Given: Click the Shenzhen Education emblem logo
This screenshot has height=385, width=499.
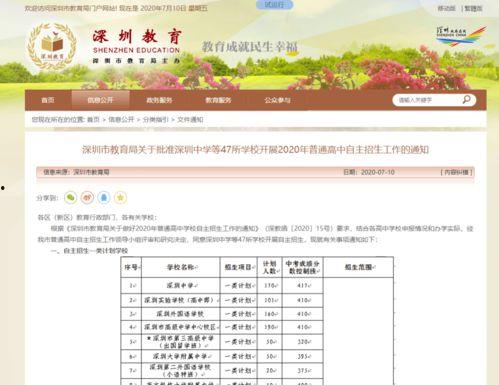Looking at the screenshot, I should tap(52, 46).
